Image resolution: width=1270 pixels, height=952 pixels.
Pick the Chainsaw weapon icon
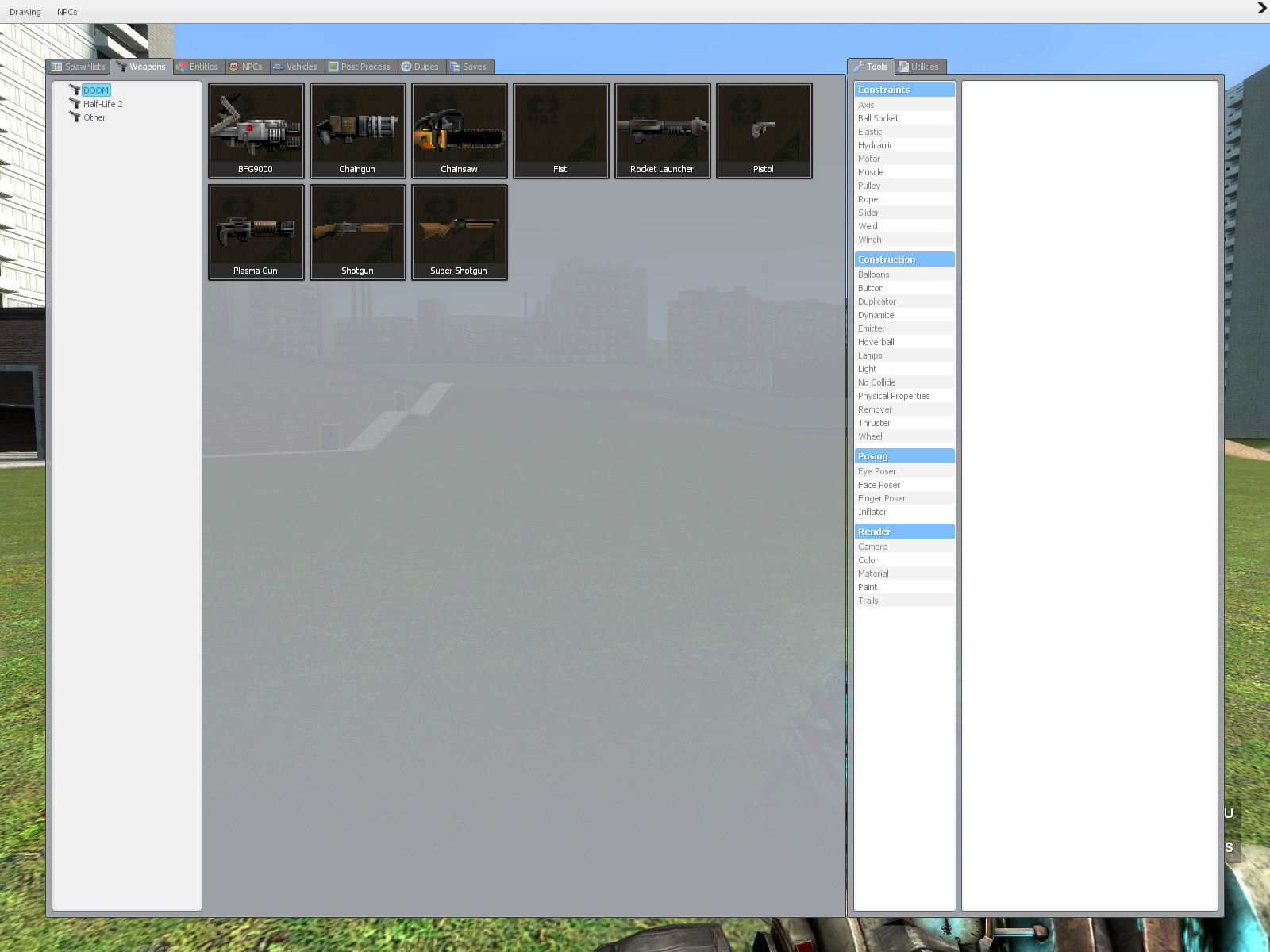click(x=460, y=131)
